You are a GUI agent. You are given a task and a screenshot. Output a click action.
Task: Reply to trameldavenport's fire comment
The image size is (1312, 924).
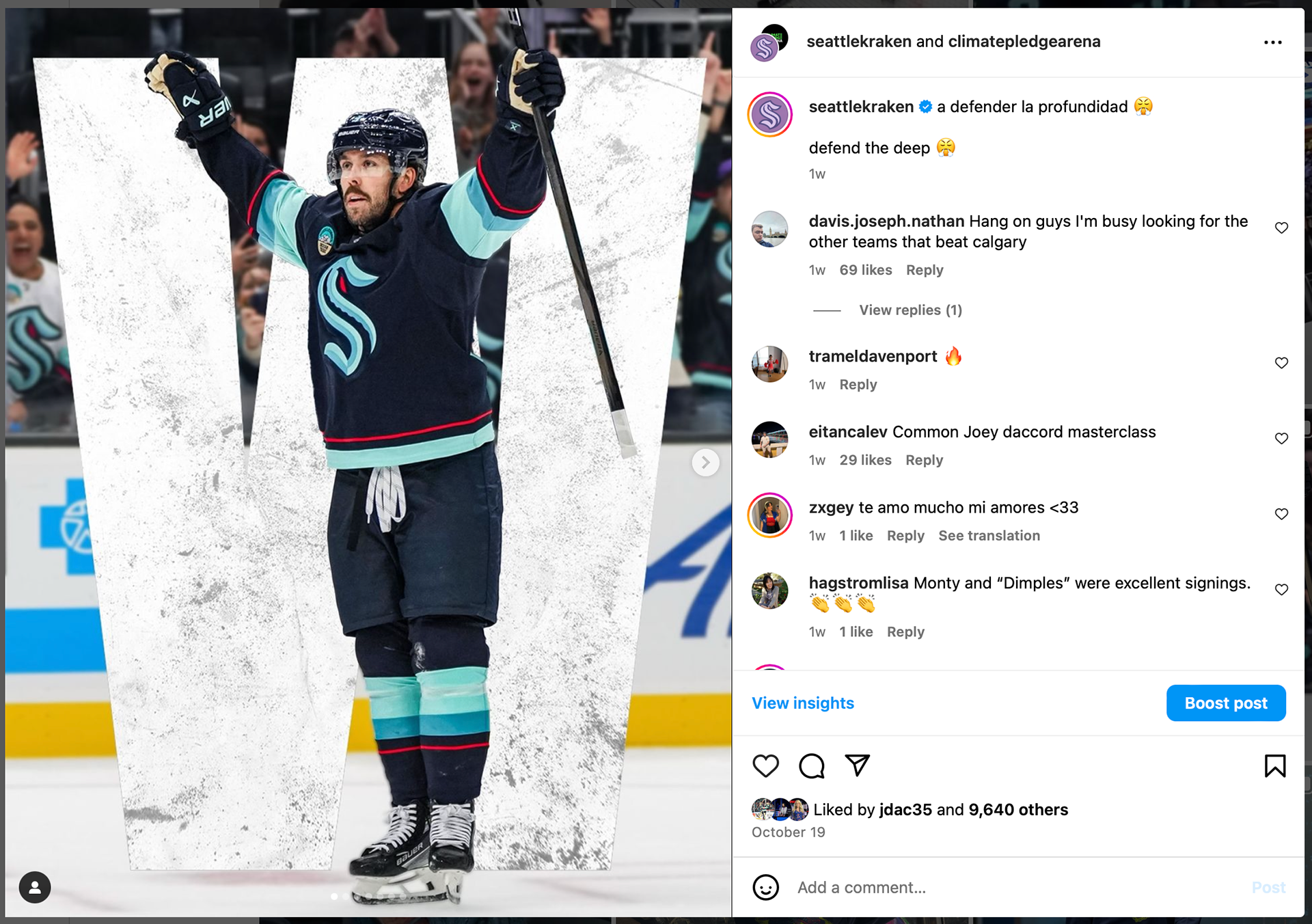[858, 385]
